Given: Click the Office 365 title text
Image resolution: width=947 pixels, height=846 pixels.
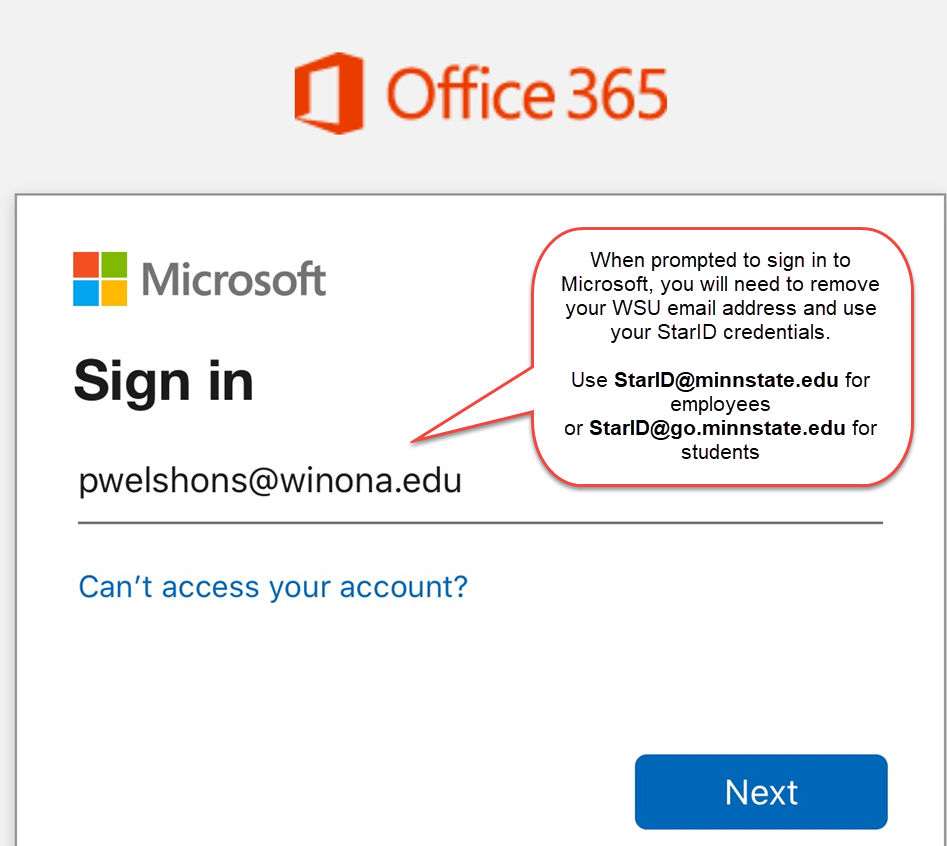Looking at the screenshot, I should (x=526, y=94).
